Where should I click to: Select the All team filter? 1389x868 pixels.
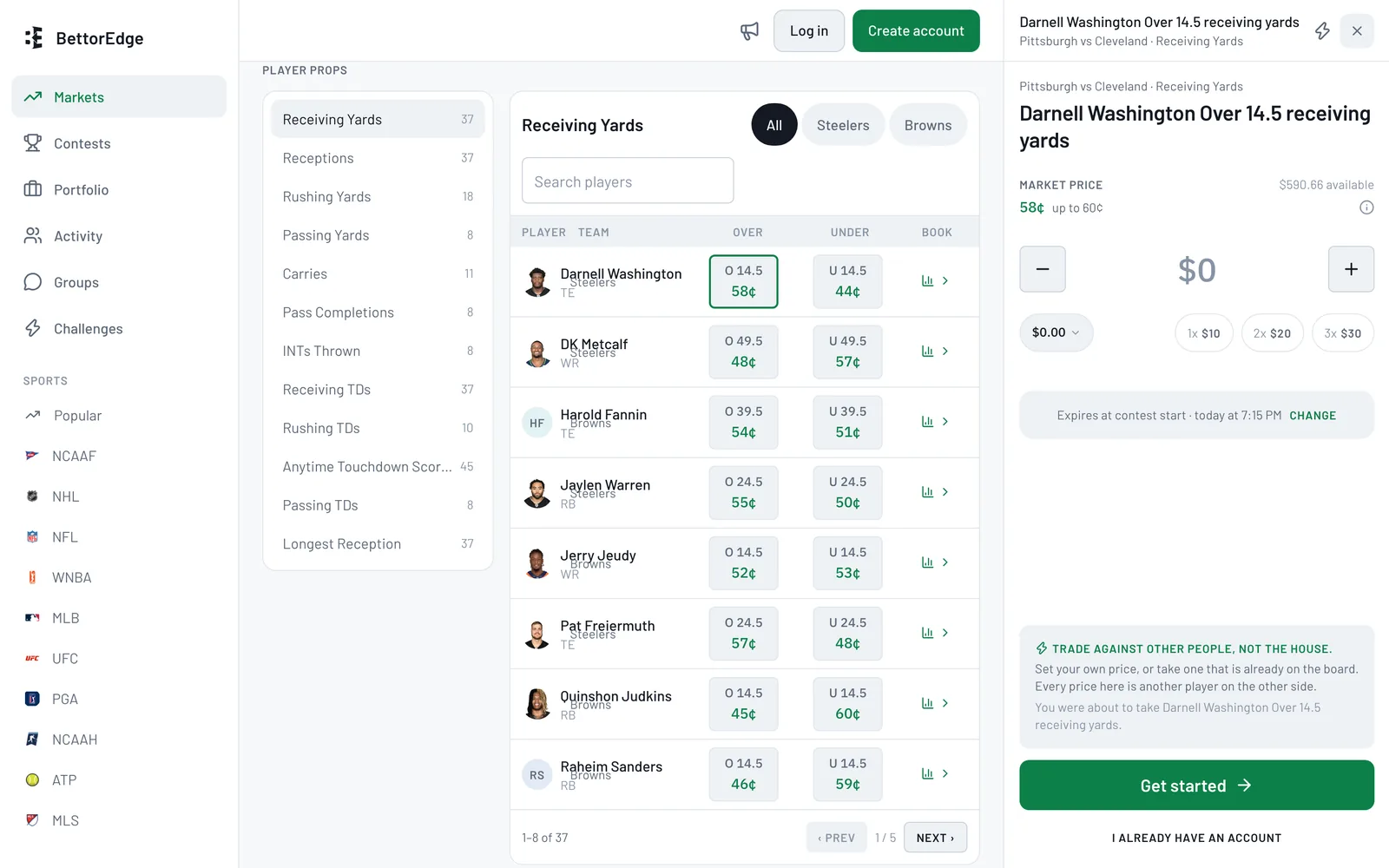(774, 125)
